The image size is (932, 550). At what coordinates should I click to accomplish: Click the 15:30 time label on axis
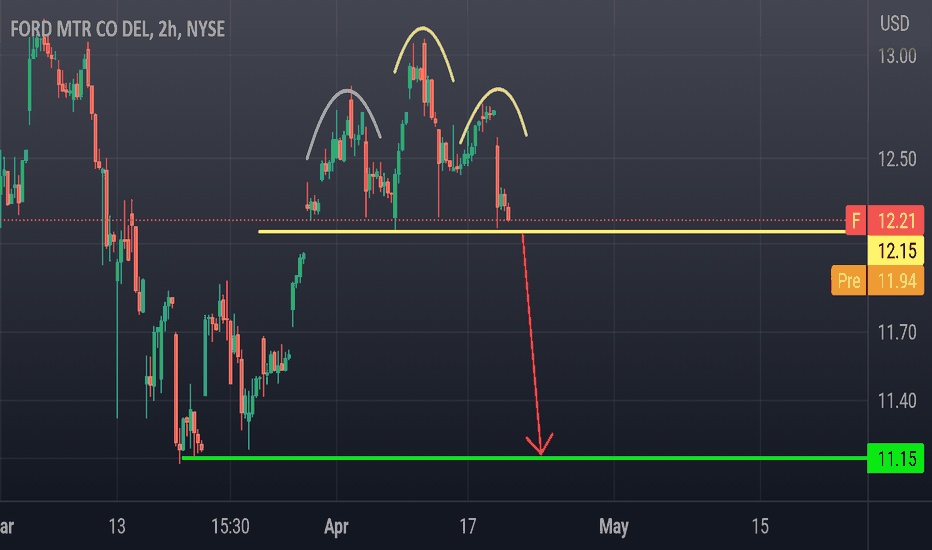pos(230,526)
